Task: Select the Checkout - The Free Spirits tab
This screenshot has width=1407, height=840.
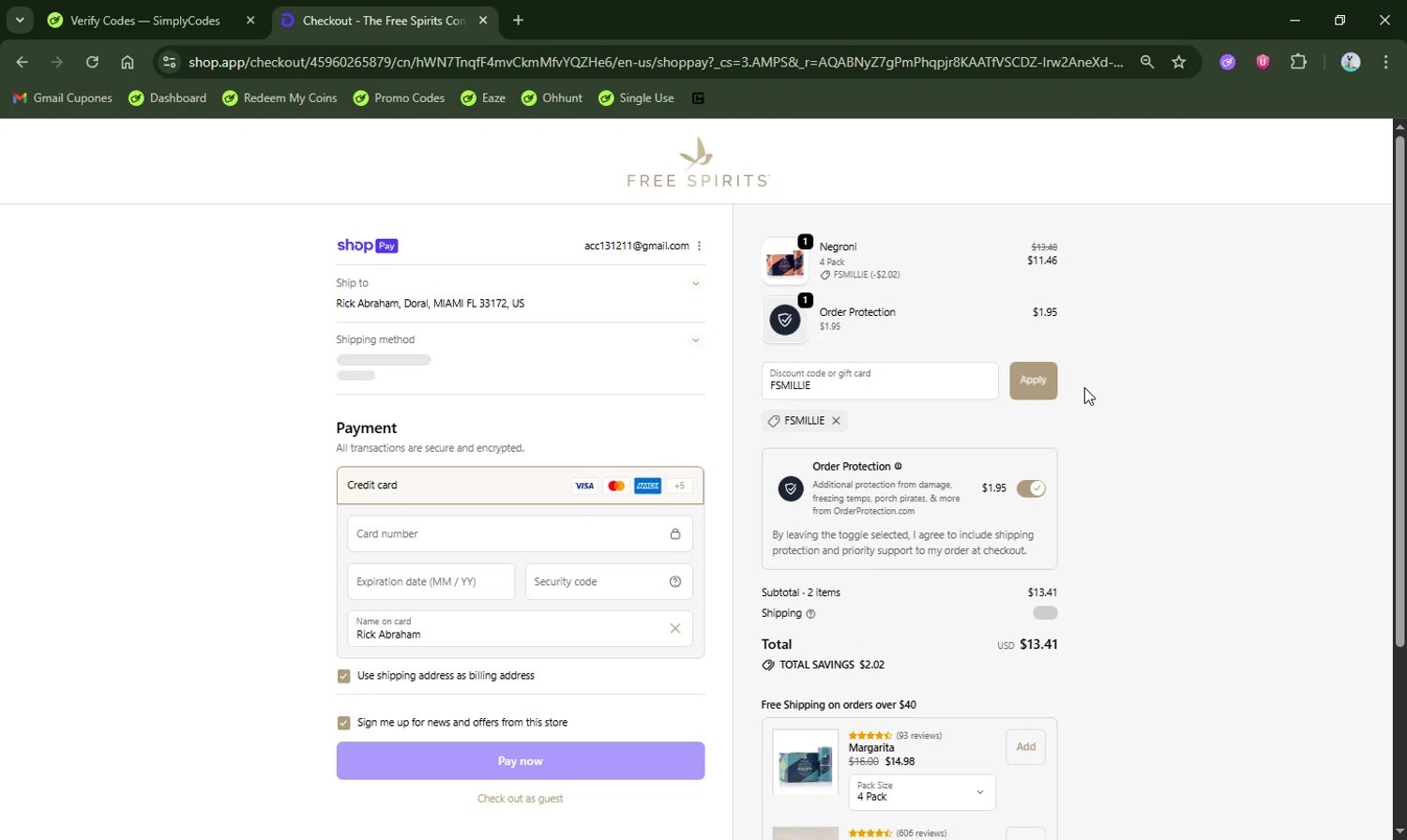Action: [x=385, y=21]
